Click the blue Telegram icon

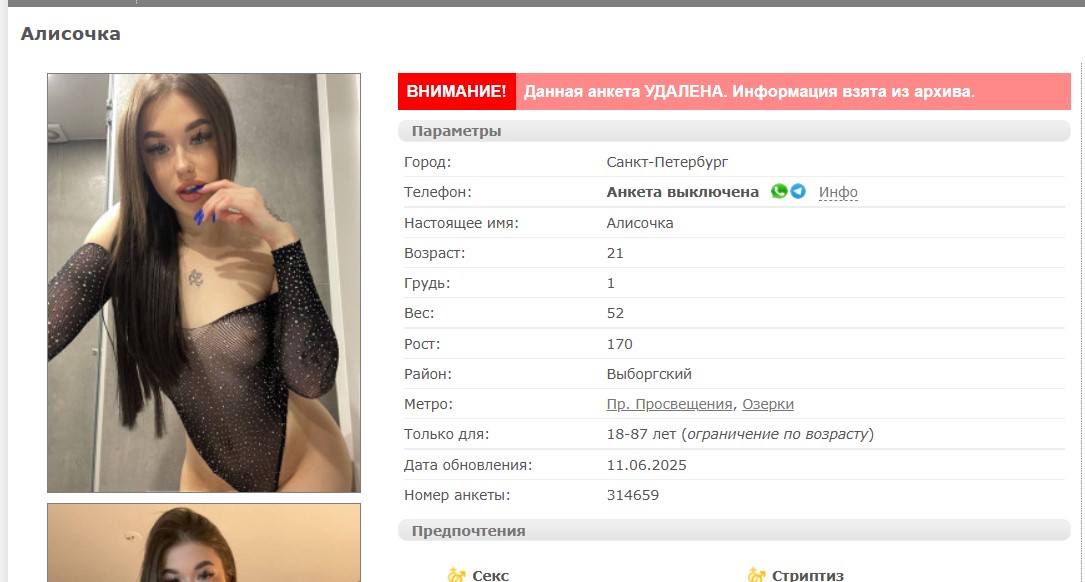798,191
